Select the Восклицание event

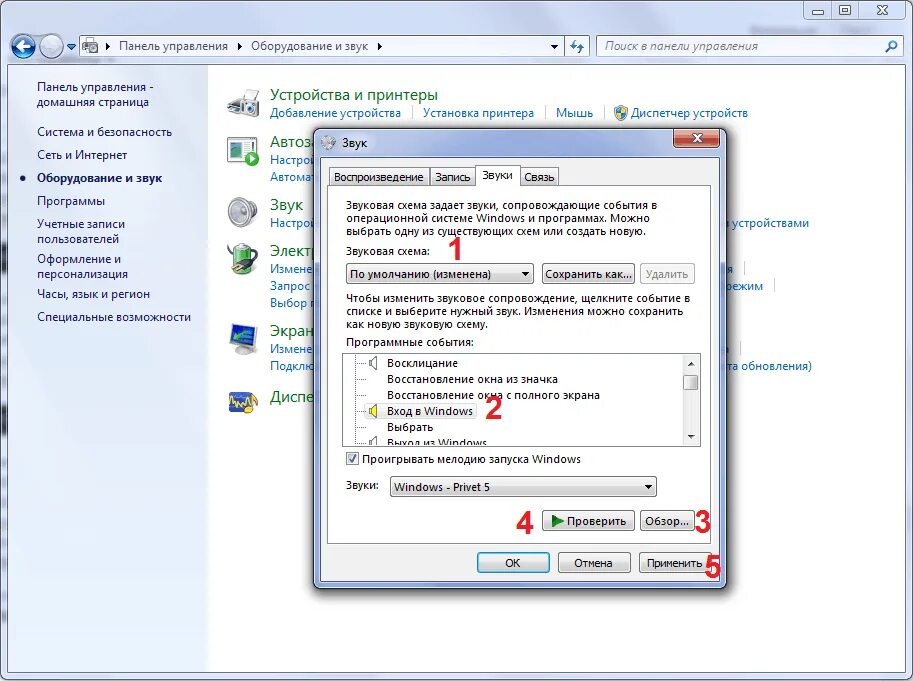pos(422,363)
